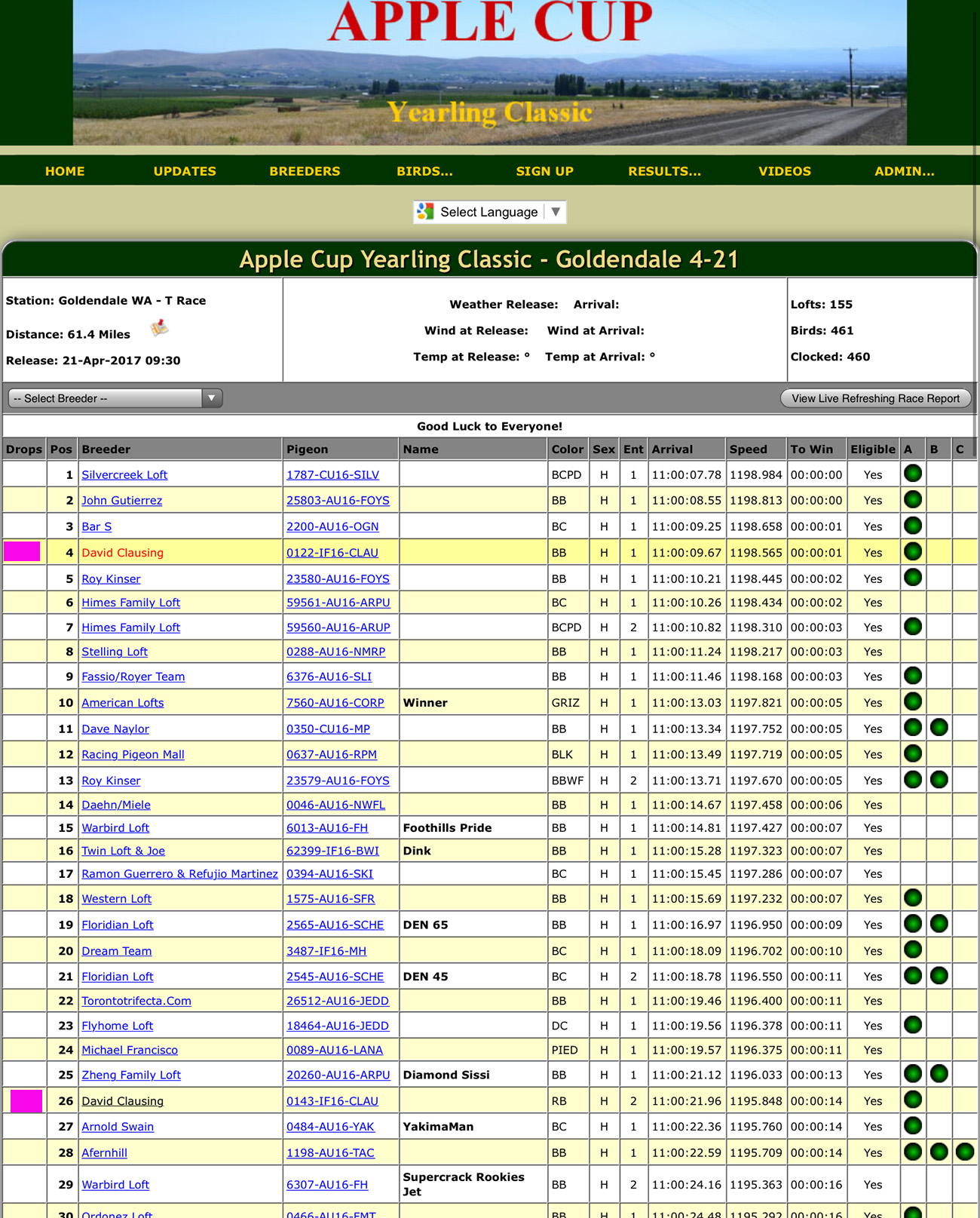Image resolution: width=980 pixels, height=1218 pixels.
Task: Click green A dot for Arnold Swain
Action: [912, 1126]
